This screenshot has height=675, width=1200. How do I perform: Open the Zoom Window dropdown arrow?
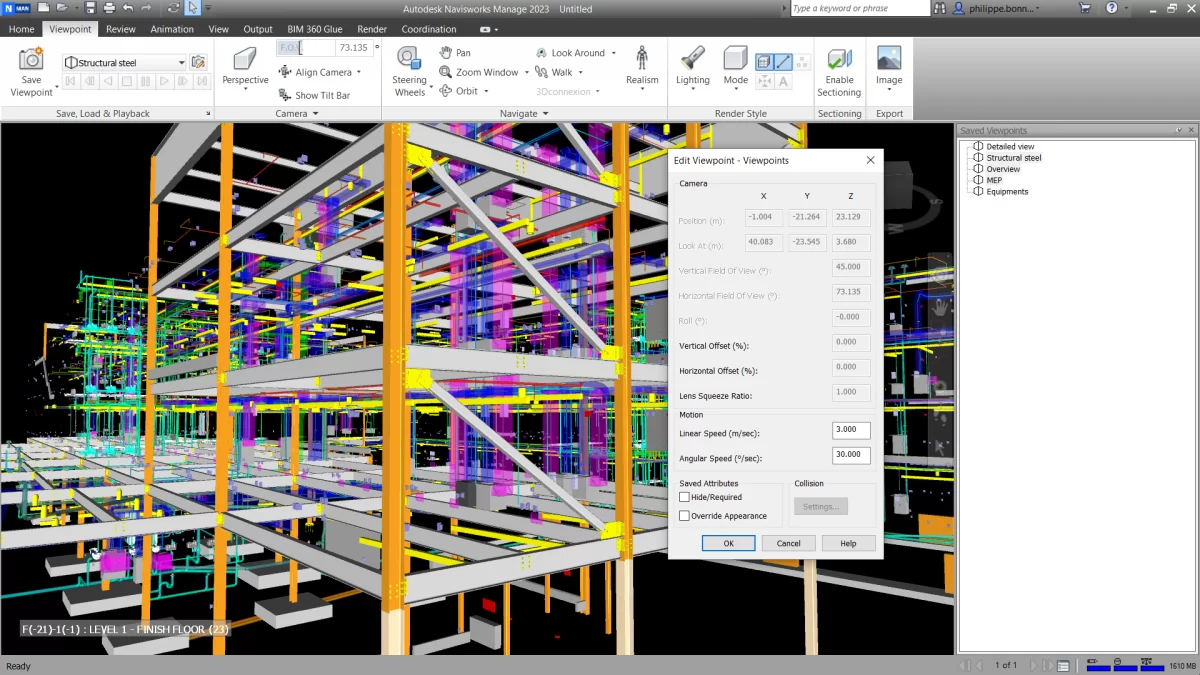coord(526,72)
